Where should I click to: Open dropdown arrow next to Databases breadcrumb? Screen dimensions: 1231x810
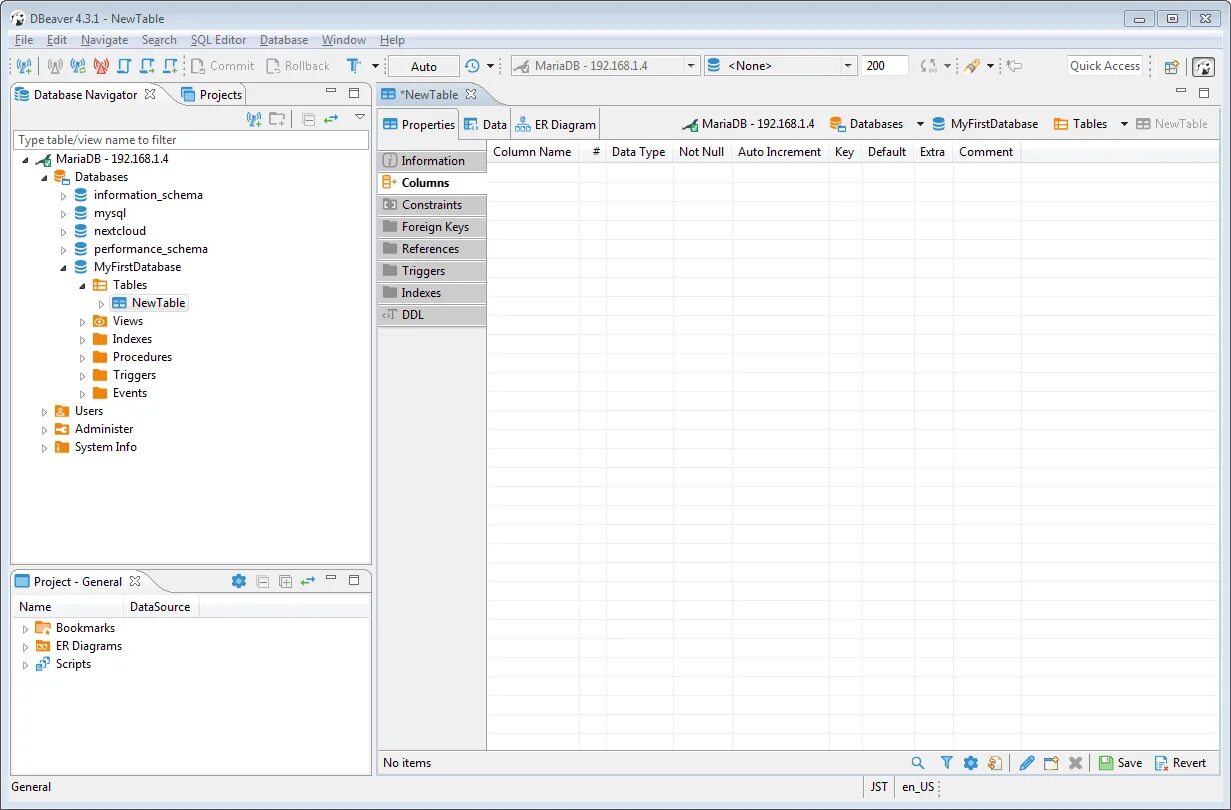[x=920, y=125]
